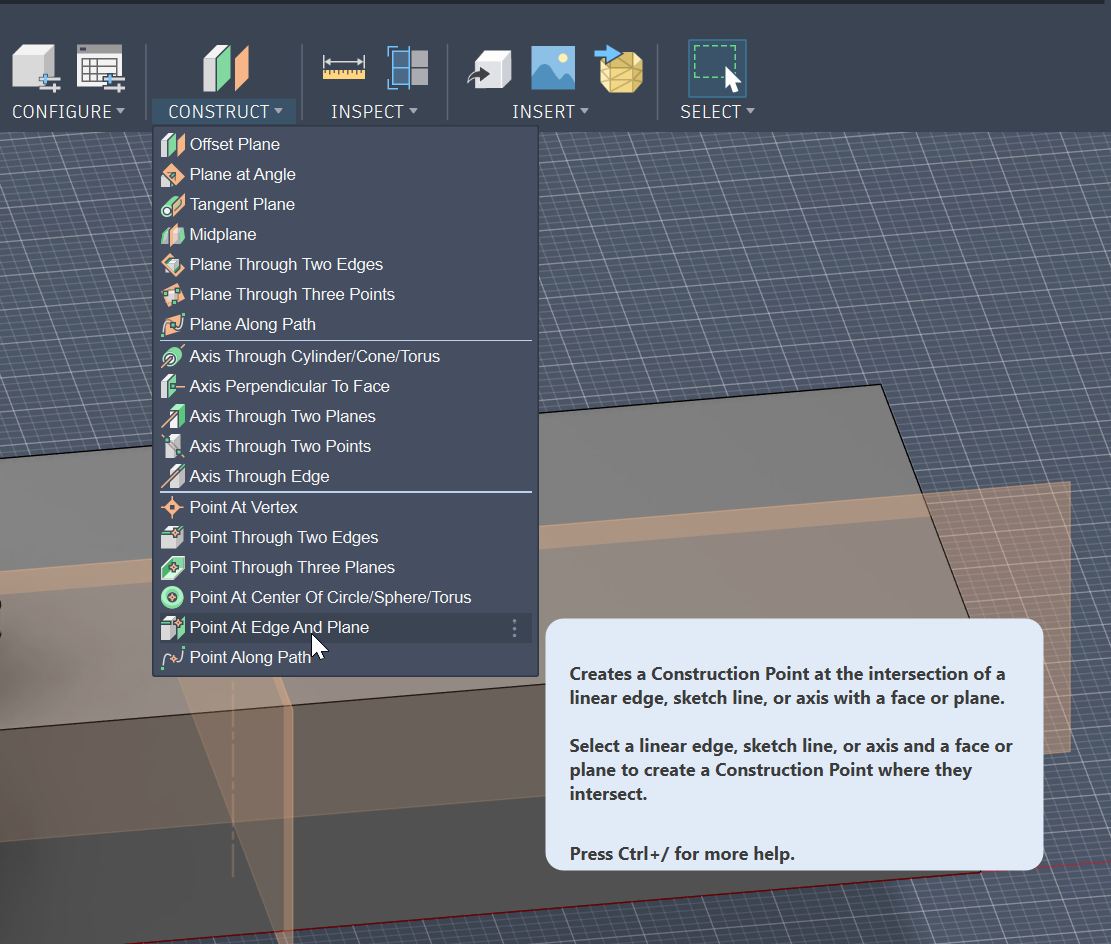Click the Plane at Angle icon
Viewport: 1111px width, 944px height.
coord(172,174)
